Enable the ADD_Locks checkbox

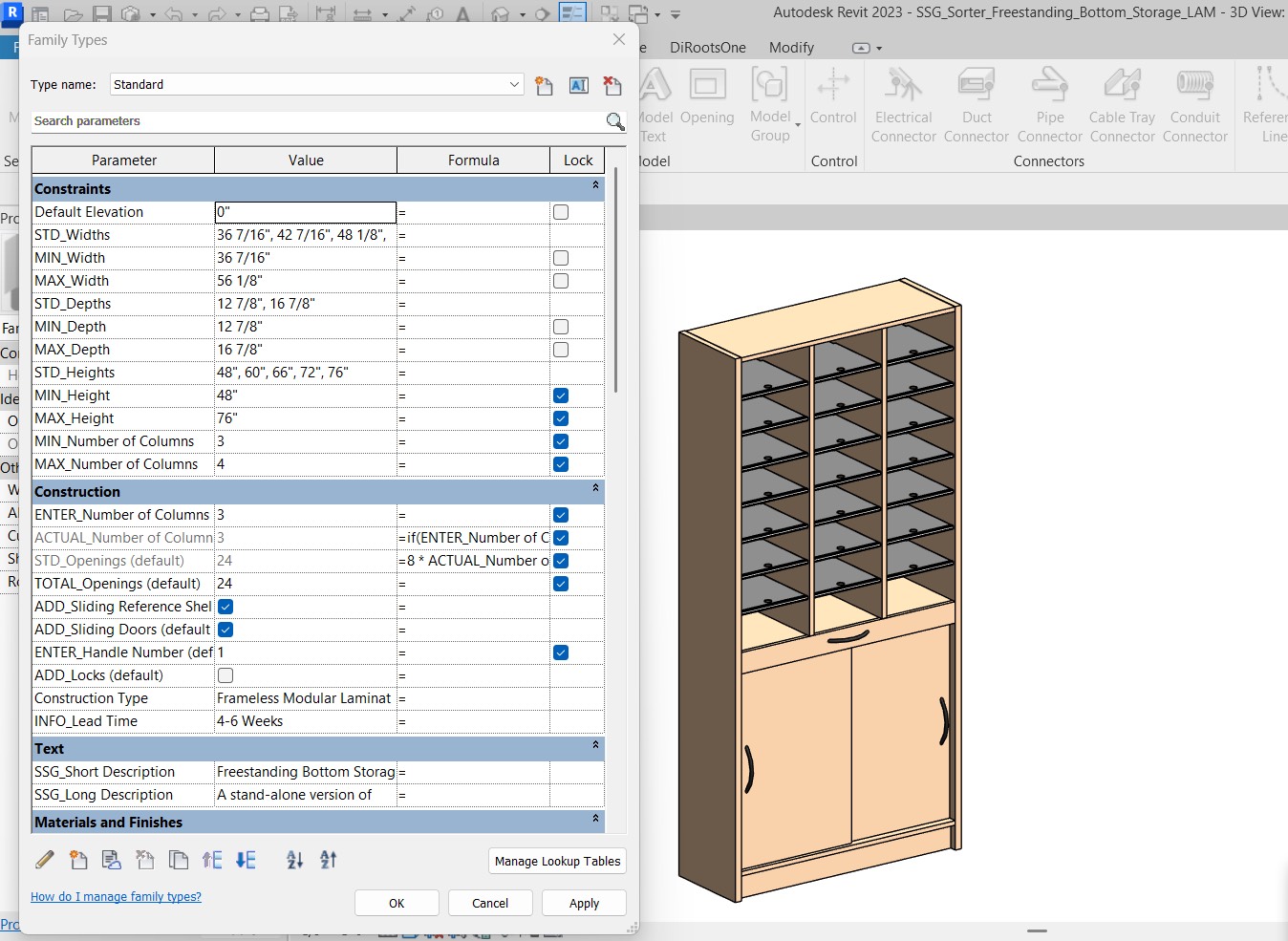pyautogui.click(x=225, y=675)
